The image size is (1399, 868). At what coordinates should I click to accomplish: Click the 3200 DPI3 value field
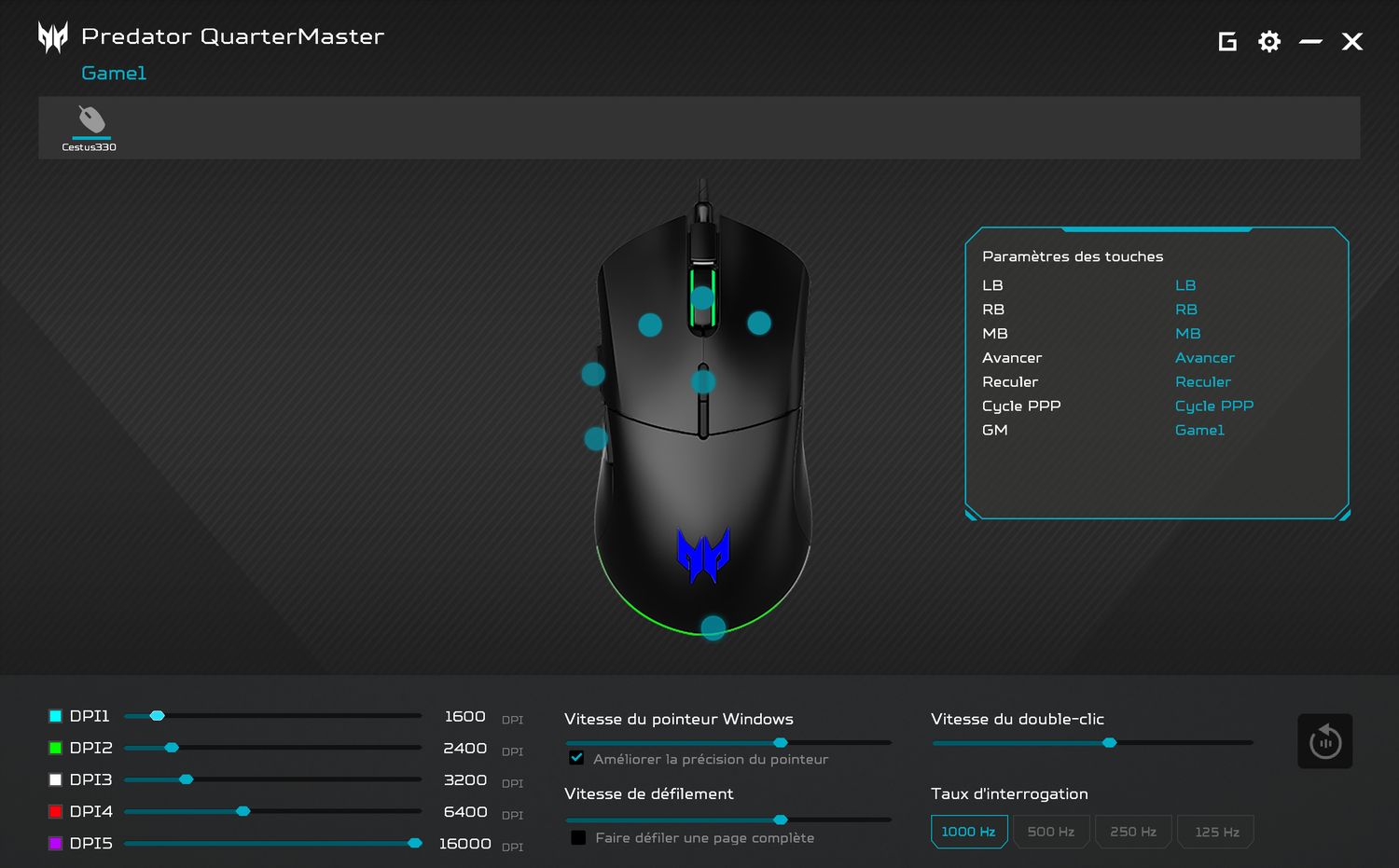click(464, 779)
